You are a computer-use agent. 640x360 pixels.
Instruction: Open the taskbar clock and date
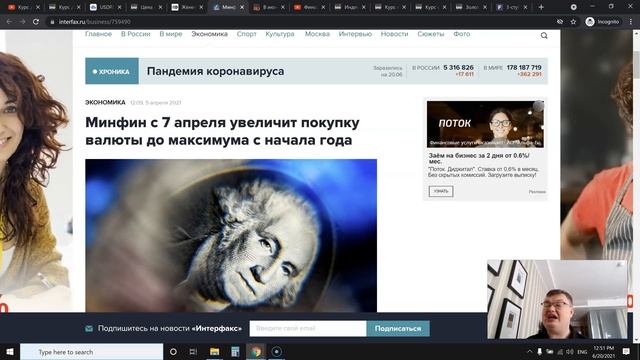tap(603, 352)
